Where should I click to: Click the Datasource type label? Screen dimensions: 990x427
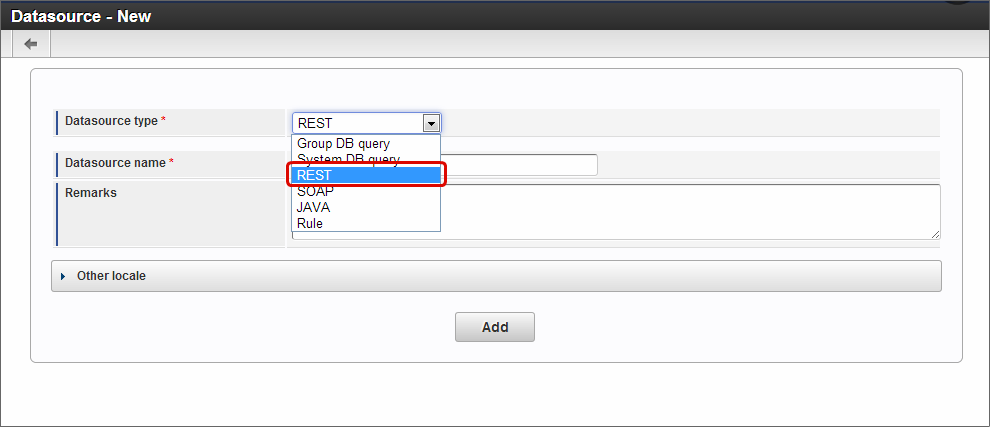pos(111,121)
